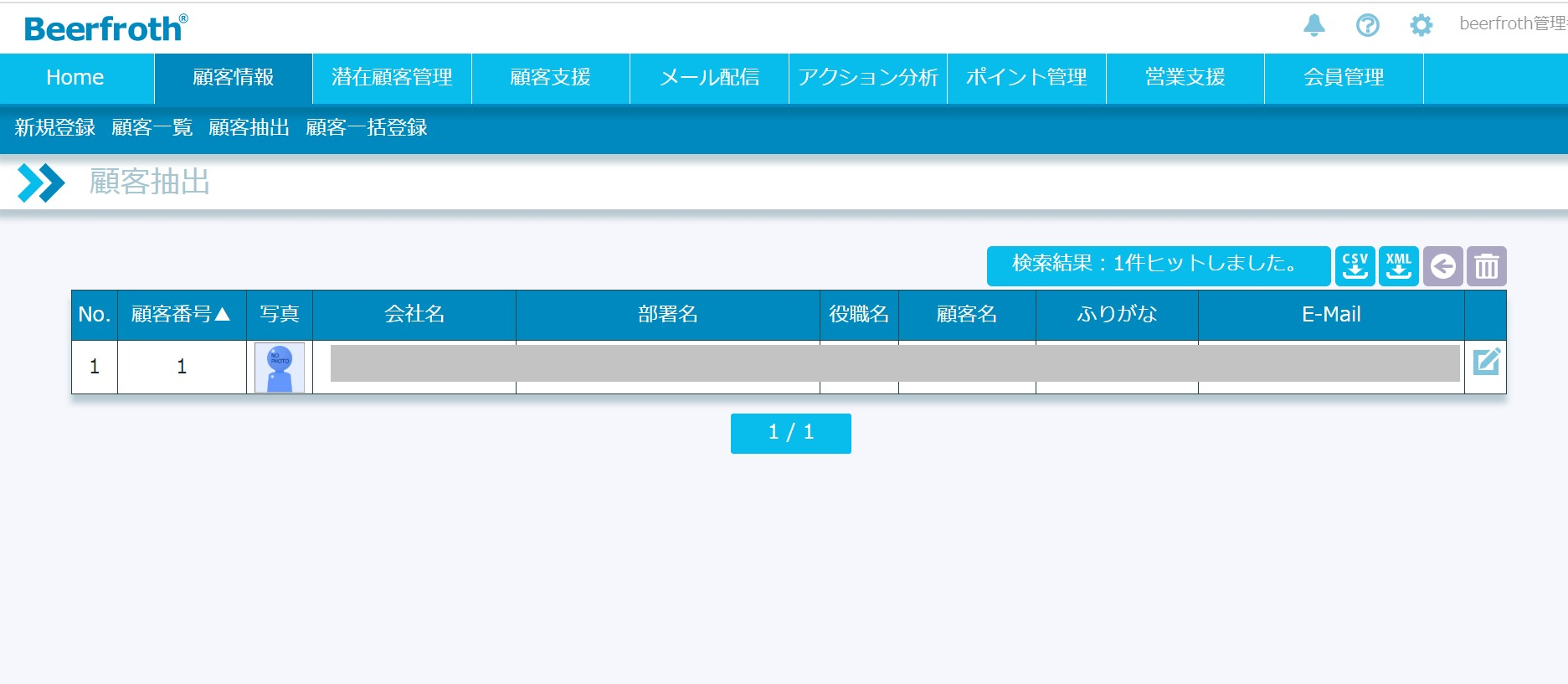Open settings gear icon
Screen dimensions: 1568x684
pyautogui.click(x=1421, y=25)
